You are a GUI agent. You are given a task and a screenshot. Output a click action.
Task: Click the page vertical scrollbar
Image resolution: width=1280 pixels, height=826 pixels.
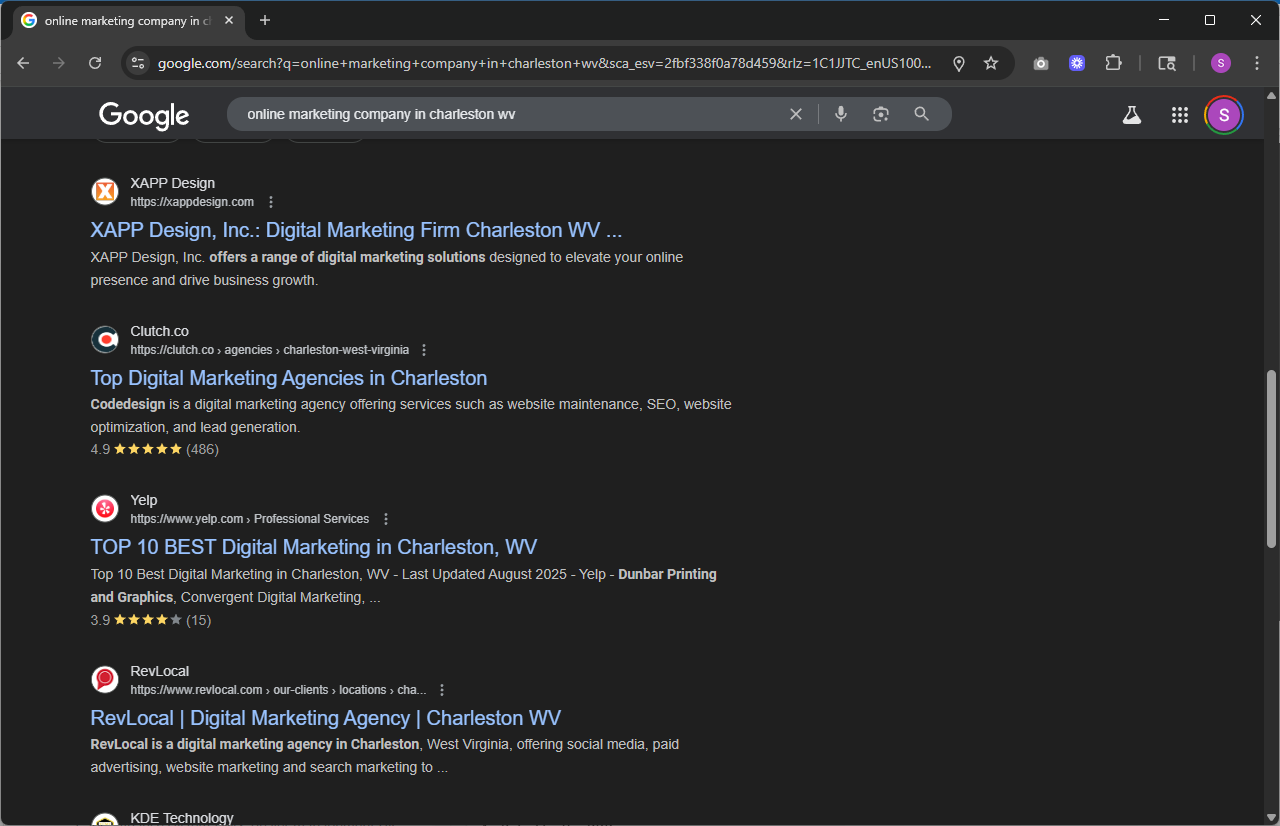1271,460
